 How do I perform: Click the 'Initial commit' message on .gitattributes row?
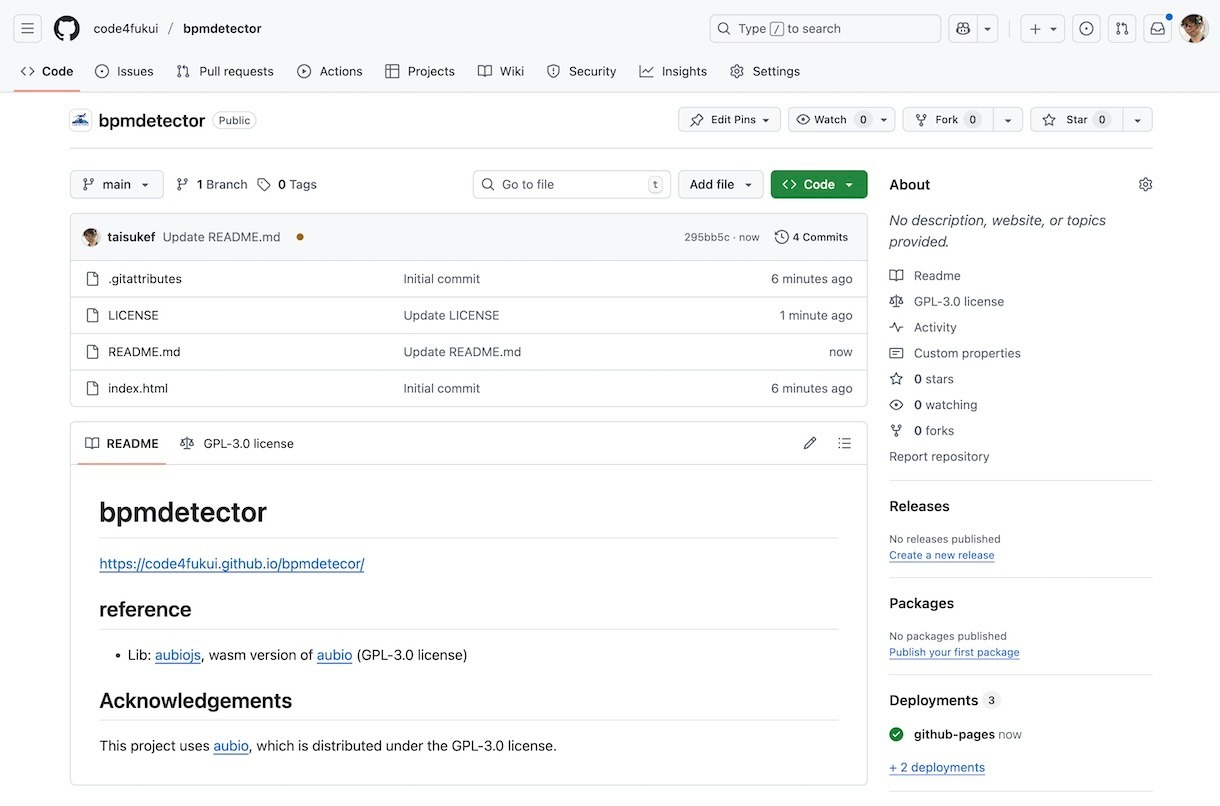(442, 279)
